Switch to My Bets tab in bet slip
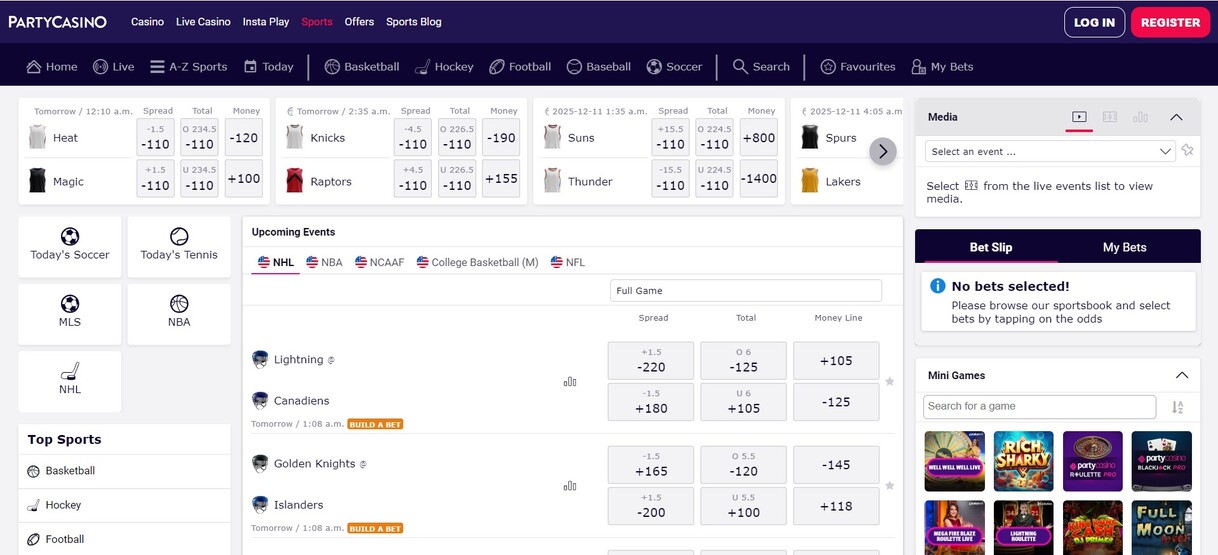This screenshot has width=1218, height=555. [1124, 247]
